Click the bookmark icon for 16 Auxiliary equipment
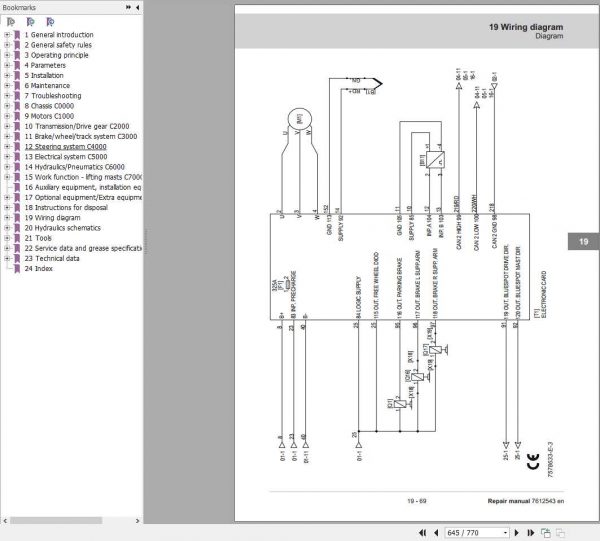600x541 pixels. (17, 187)
